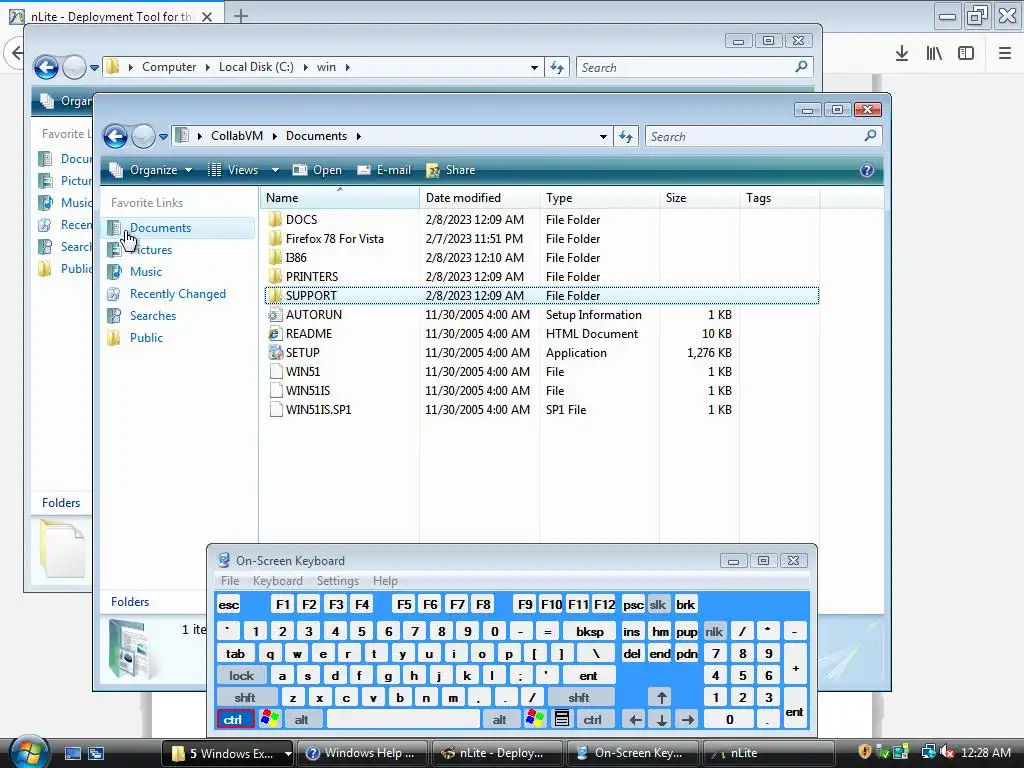The height and width of the screenshot is (768, 1024).
Task: Select the Documents favorite link
Action: pos(160,228)
